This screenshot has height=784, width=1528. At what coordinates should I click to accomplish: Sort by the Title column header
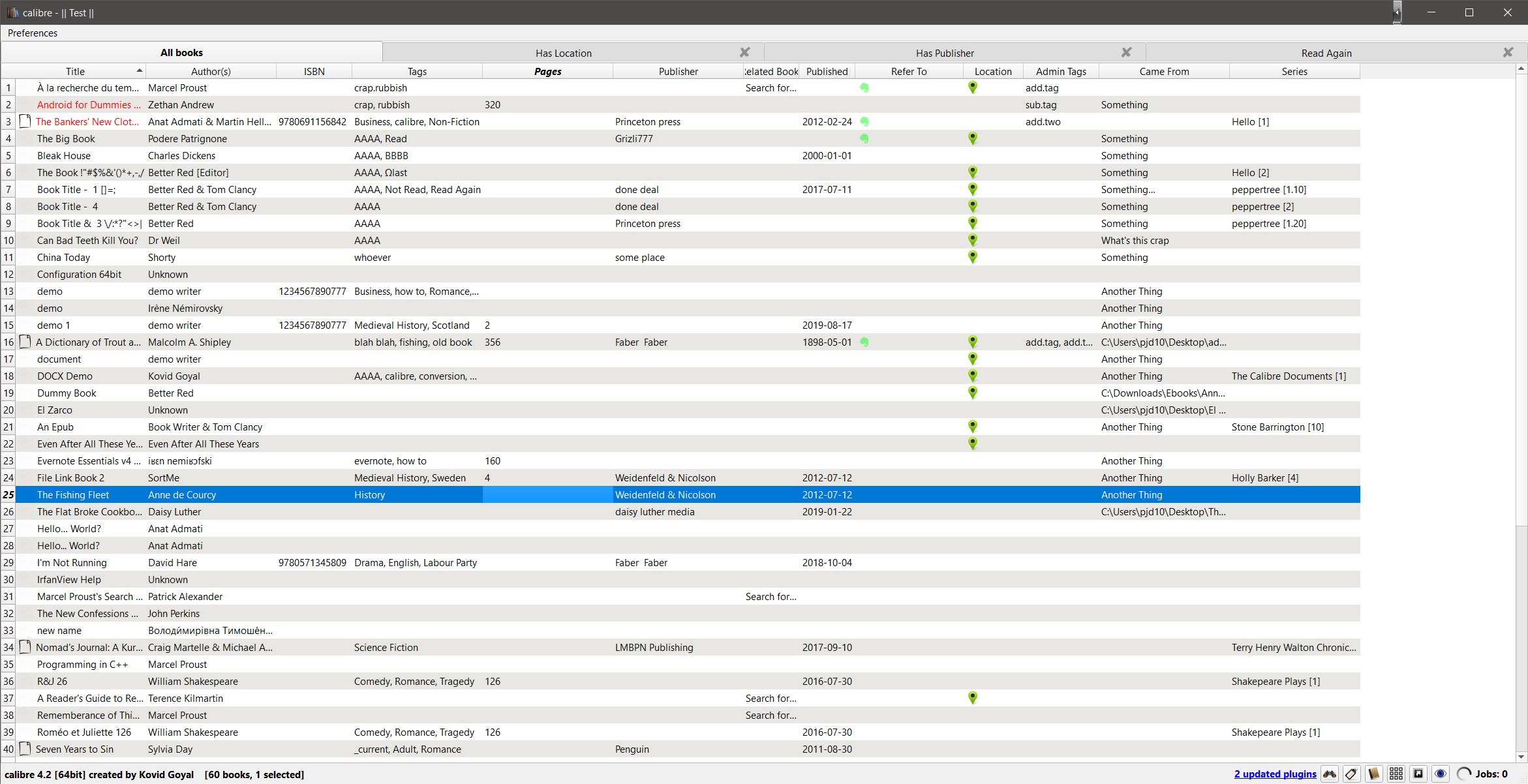pyautogui.click(x=75, y=71)
